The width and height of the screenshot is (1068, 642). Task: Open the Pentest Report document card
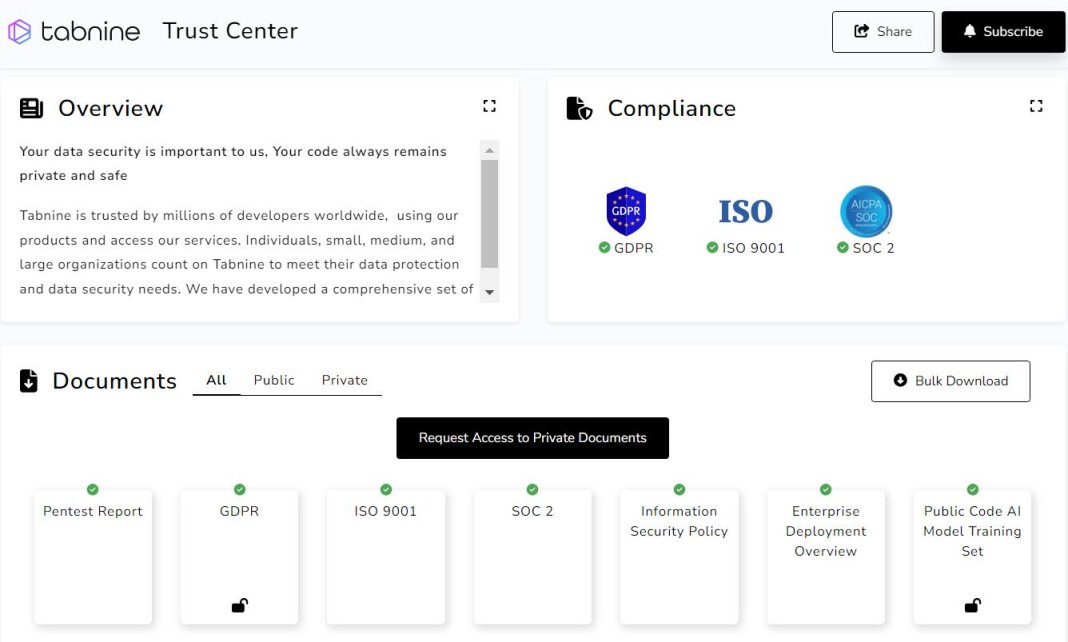point(93,555)
